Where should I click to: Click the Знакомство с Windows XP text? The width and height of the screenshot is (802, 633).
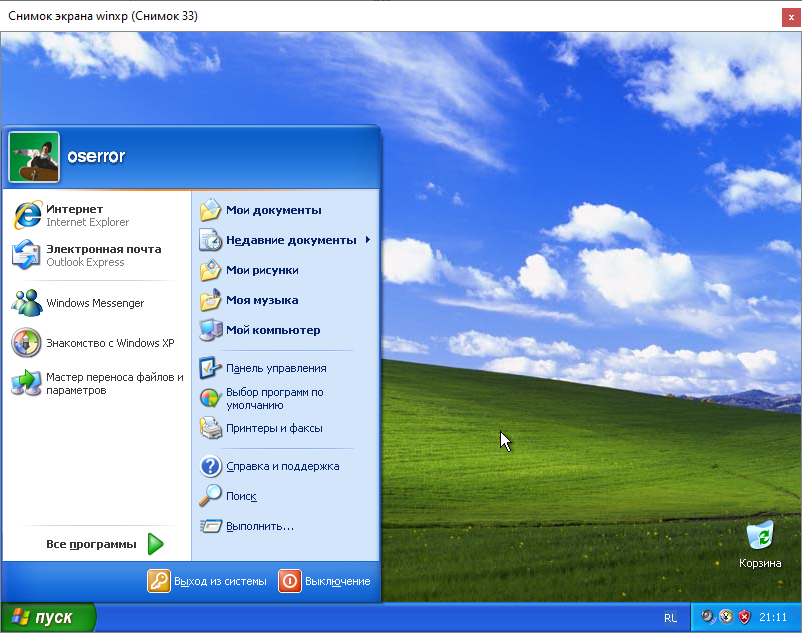(x=110, y=343)
